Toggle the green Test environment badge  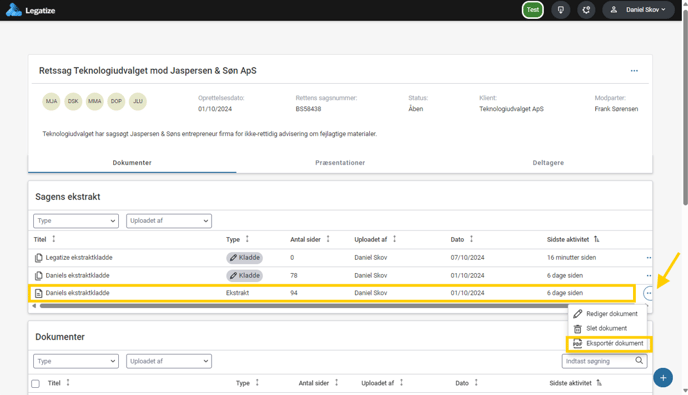point(533,10)
